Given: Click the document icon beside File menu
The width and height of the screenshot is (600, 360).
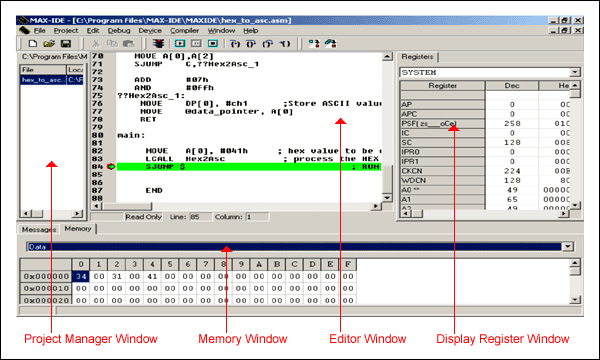Looking at the screenshot, I should click(x=25, y=31).
